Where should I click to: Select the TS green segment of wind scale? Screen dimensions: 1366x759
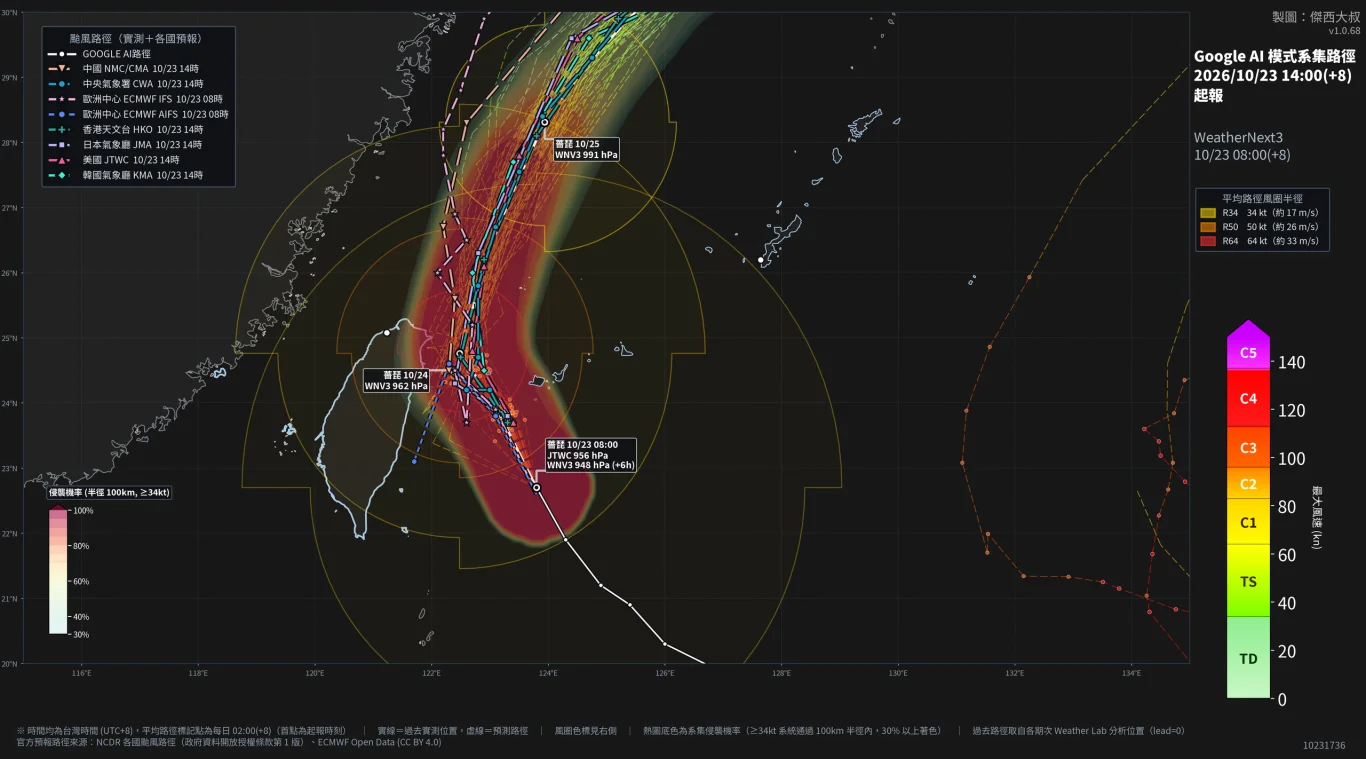coord(1248,581)
